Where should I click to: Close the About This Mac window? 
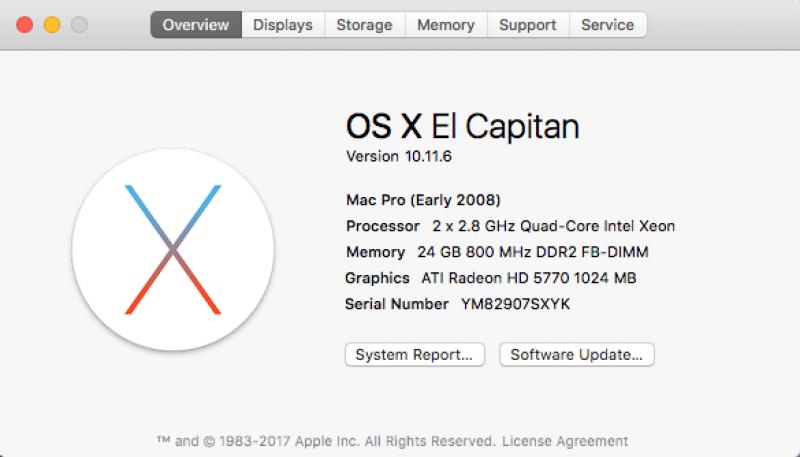[24, 24]
